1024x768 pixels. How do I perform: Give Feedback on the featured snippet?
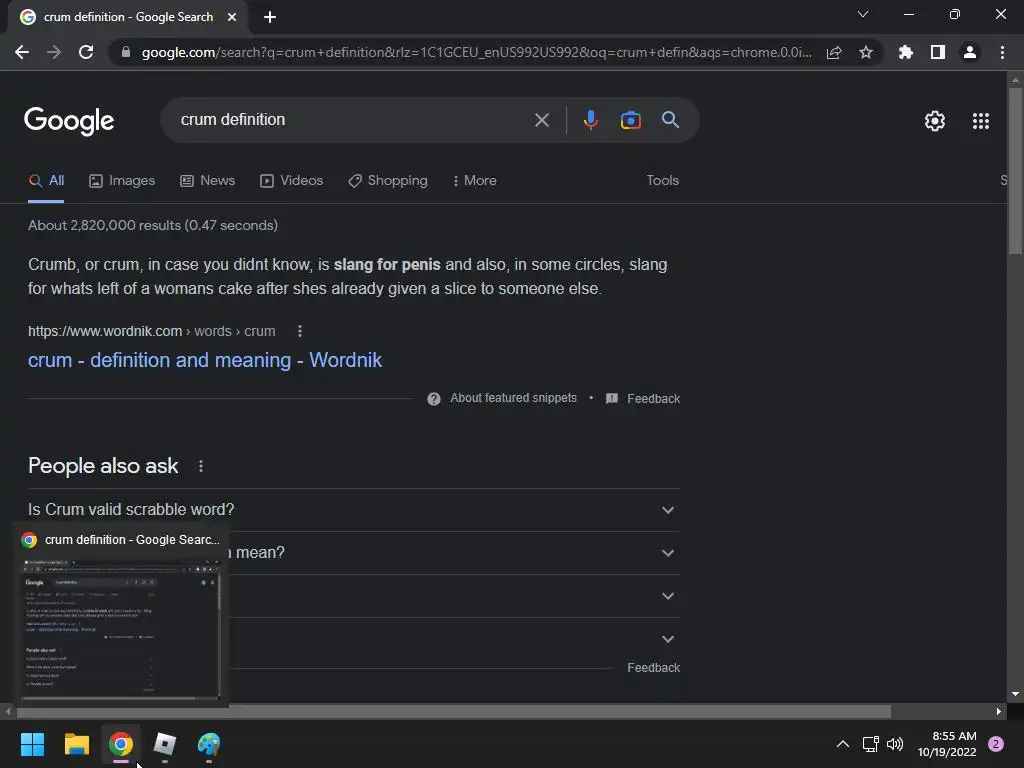pyautogui.click(x=643, y=398)
